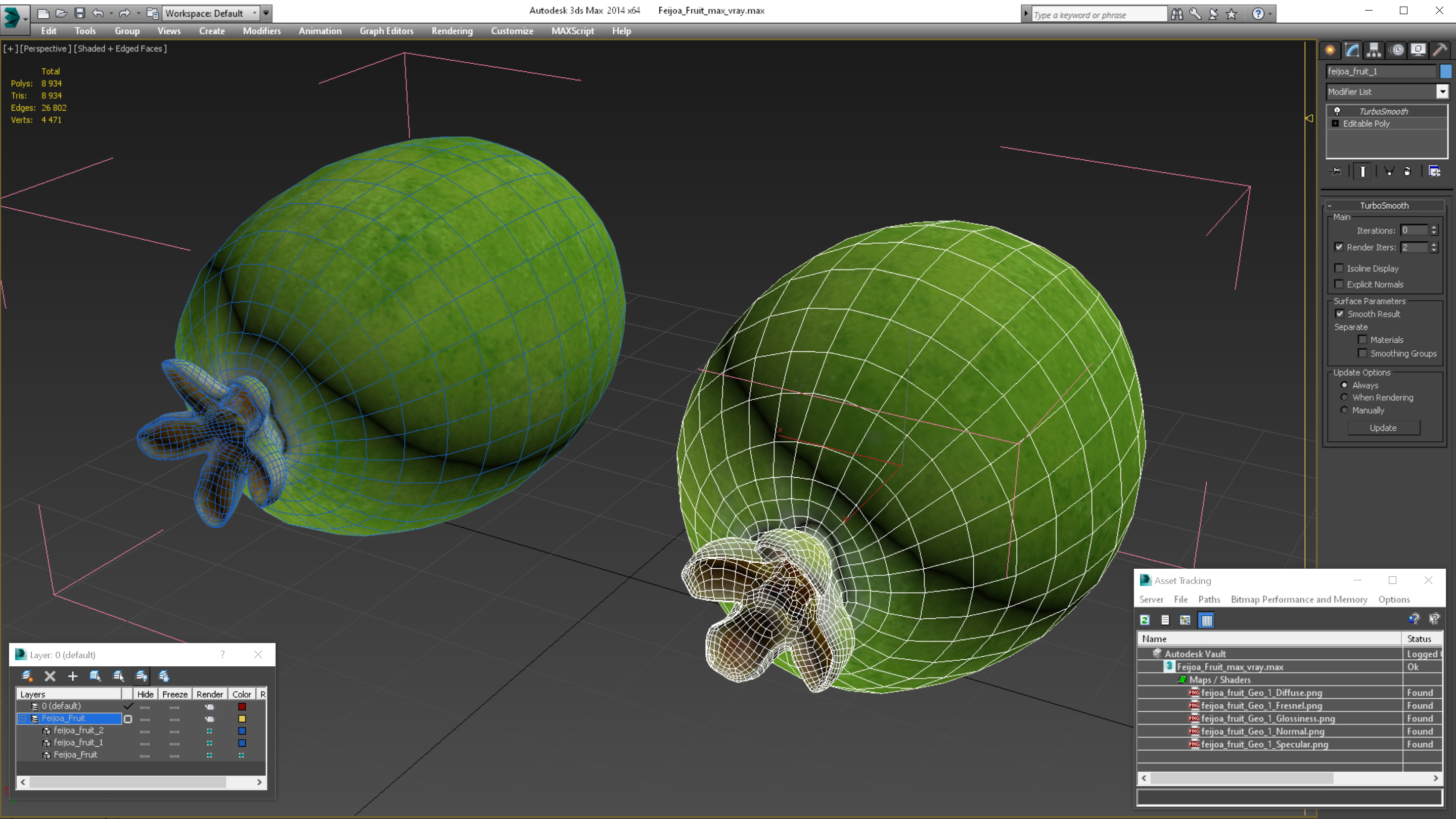Image resolution: width=1456 pixels, height=819 pixels.
Task: Click the favorites star icon in title bar
Action: (x=1231, y=14)
